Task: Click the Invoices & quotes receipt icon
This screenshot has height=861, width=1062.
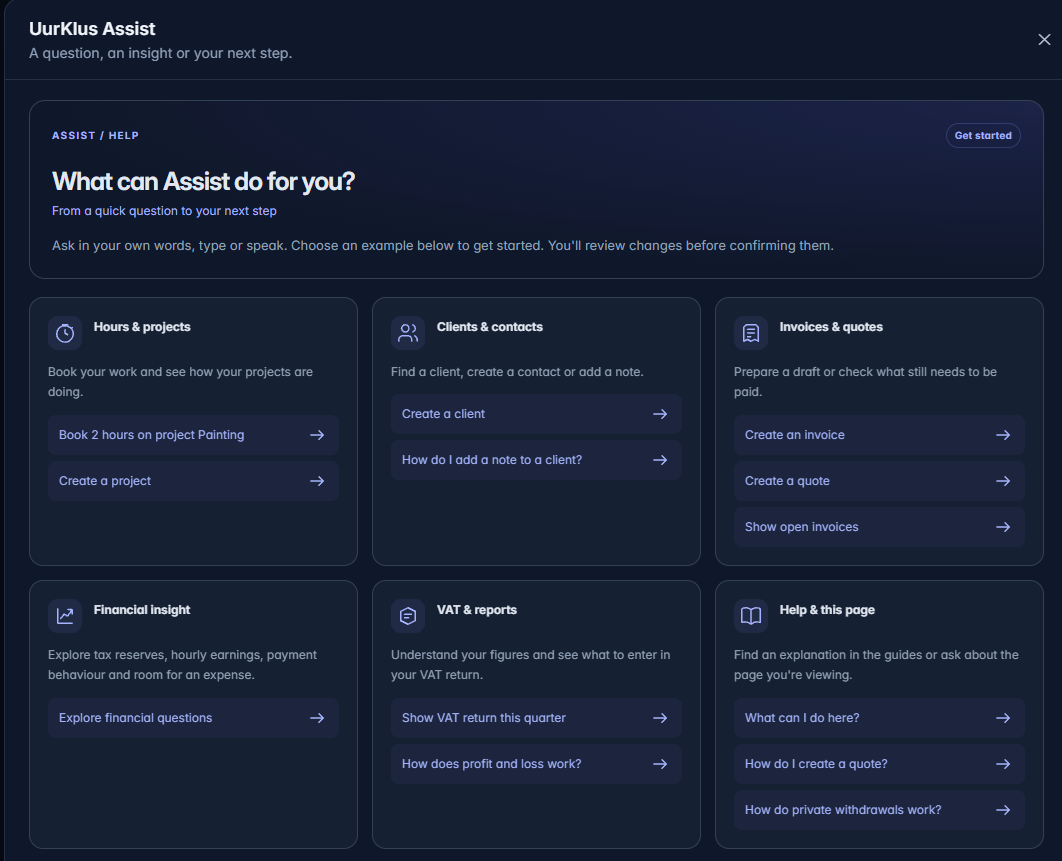Action: point(750,333)
